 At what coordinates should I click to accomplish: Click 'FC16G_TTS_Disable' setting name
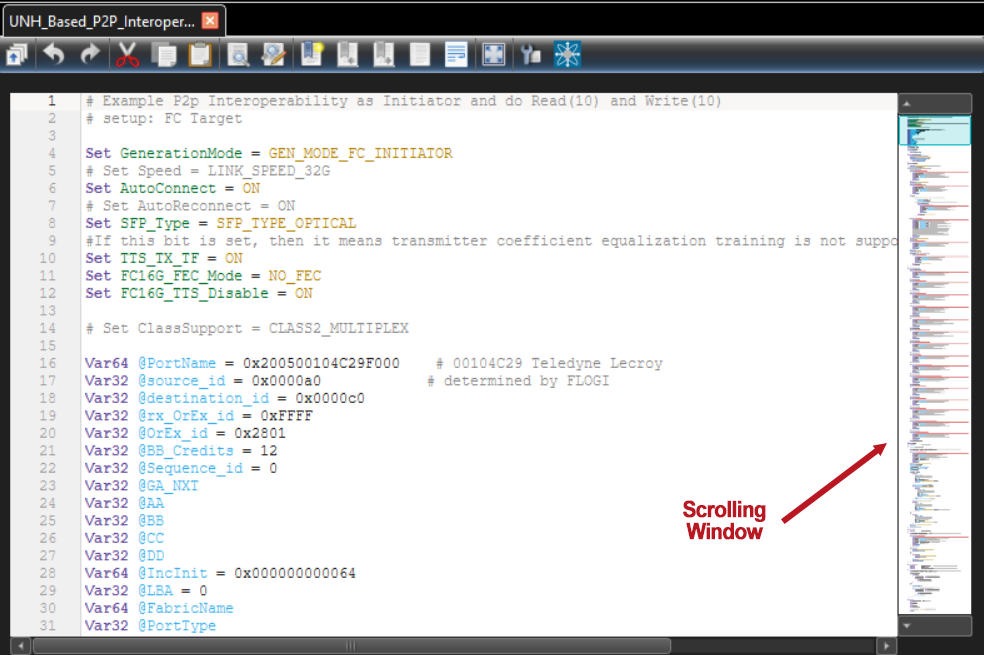(x=194, y=294)
